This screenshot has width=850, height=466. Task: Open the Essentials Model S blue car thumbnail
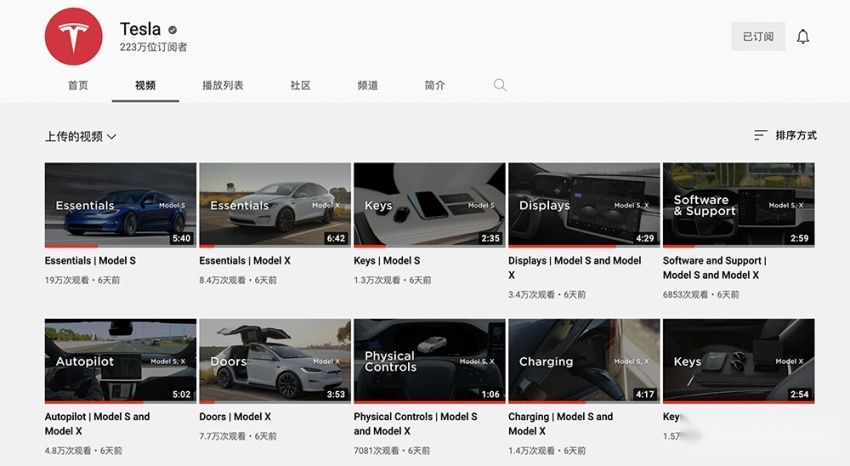(120, 205)
